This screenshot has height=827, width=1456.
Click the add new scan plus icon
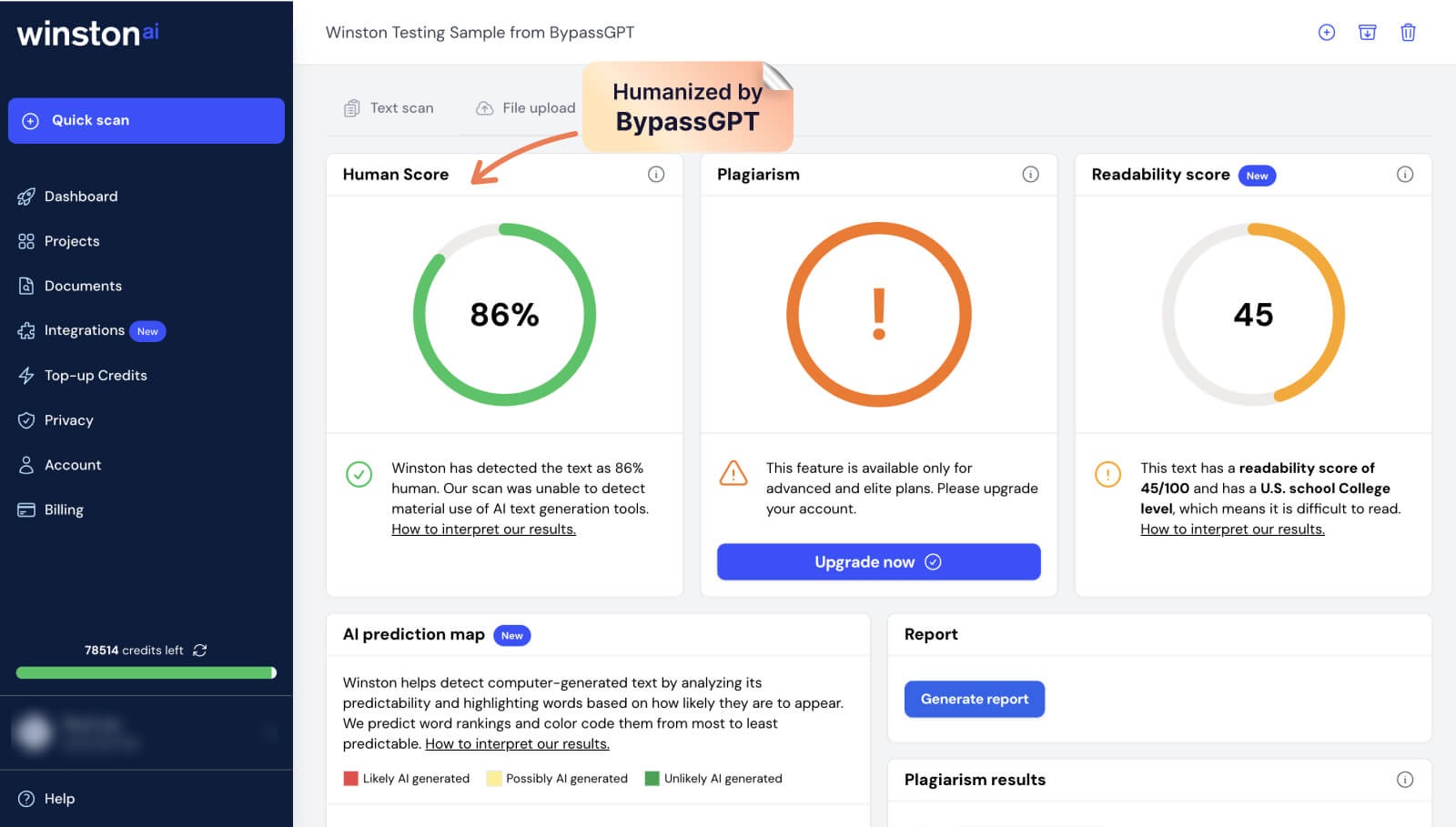coord(1327,33)
